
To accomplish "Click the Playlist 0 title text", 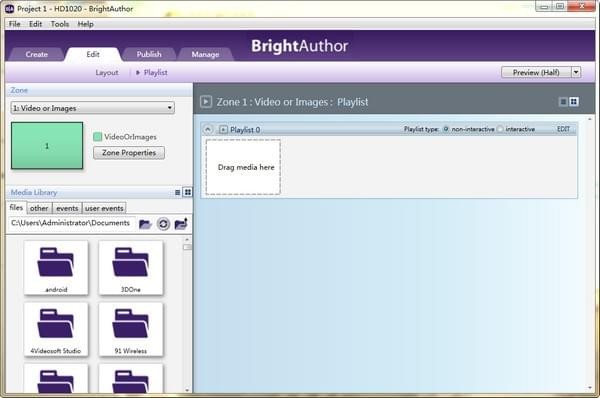I will (x=245, y=130).
